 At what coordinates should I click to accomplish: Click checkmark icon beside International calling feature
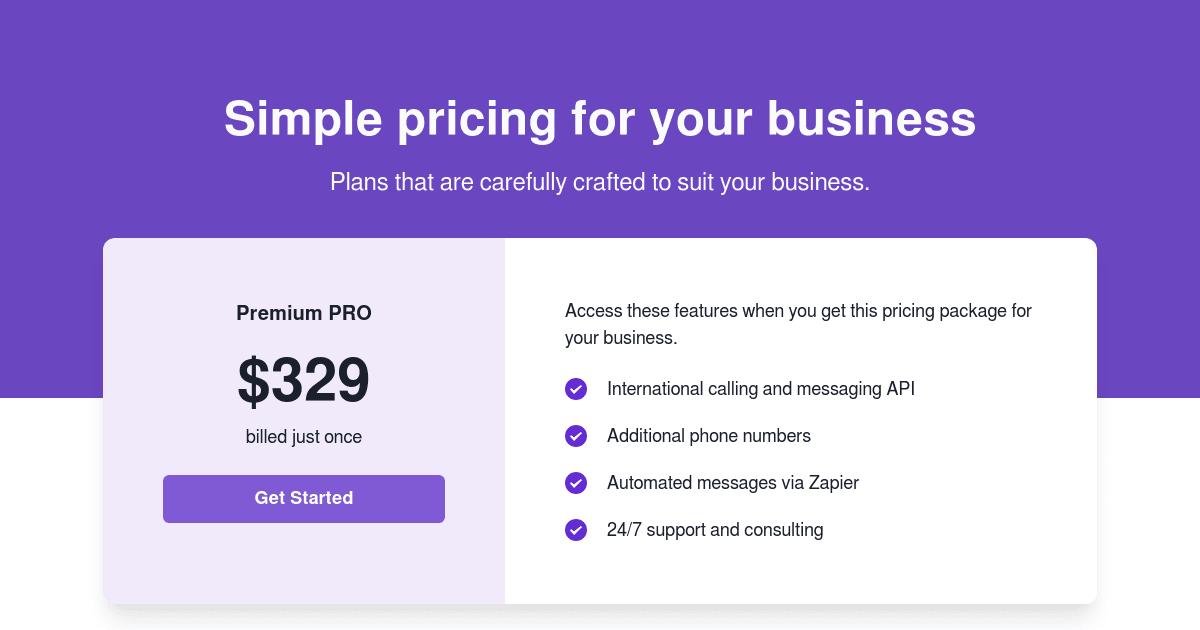pyautogui.click(x=576, y=389)
